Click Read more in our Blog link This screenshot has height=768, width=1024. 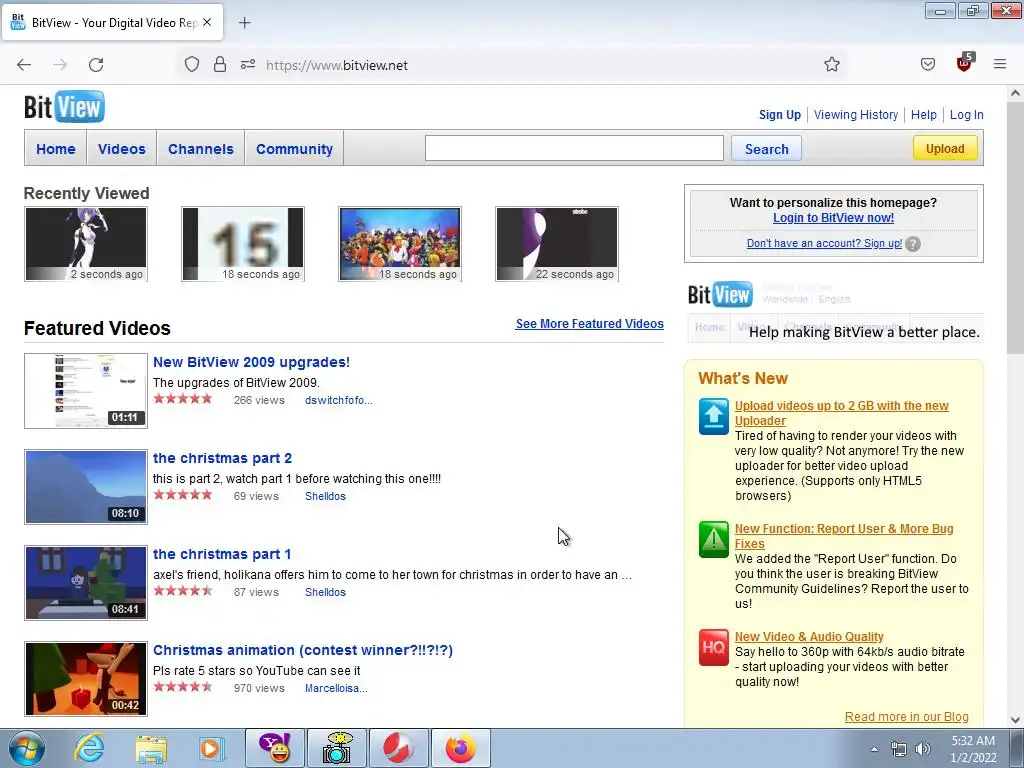coord(906,717)
